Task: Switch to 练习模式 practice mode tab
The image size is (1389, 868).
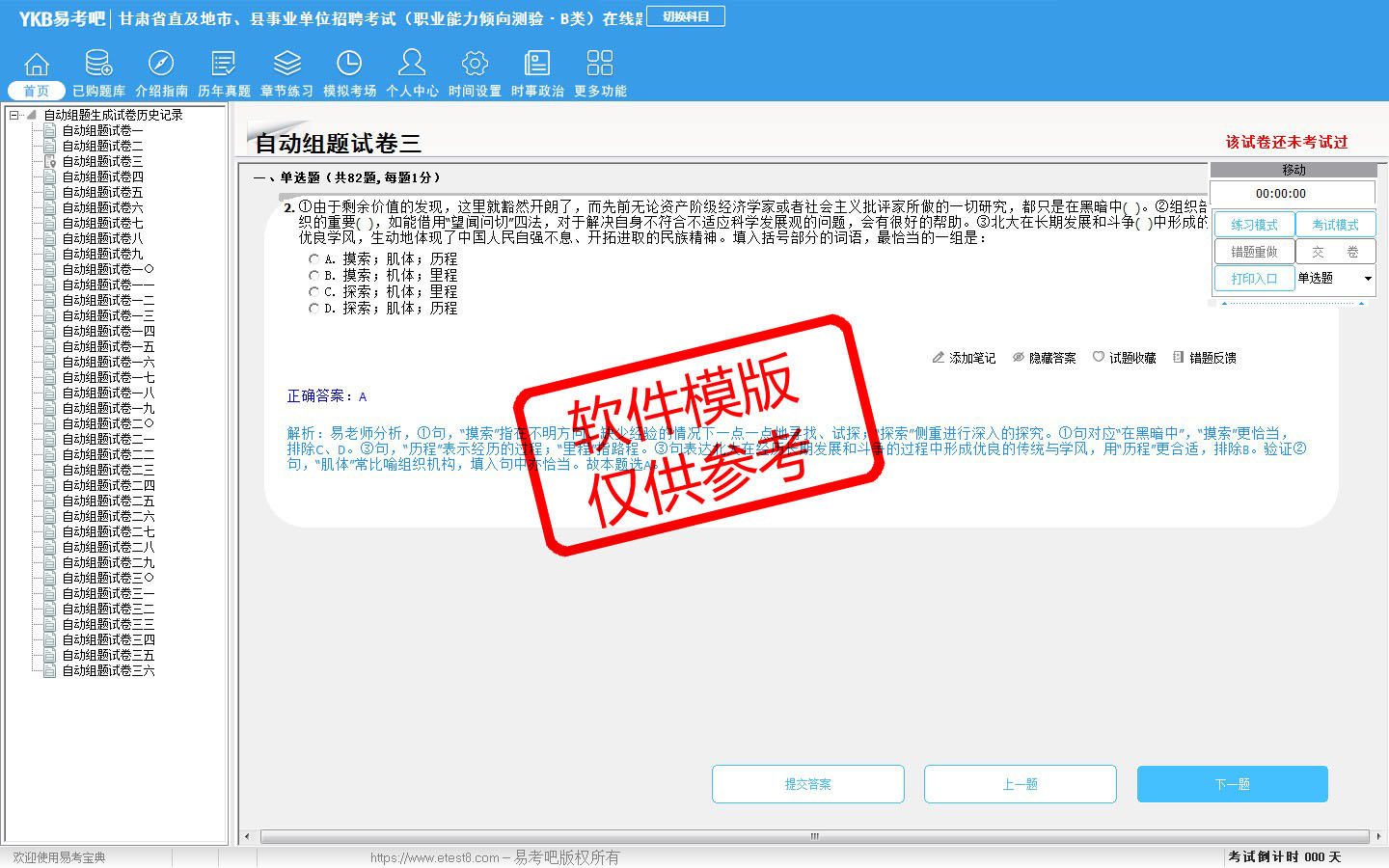Action: tap(1254, 225)
